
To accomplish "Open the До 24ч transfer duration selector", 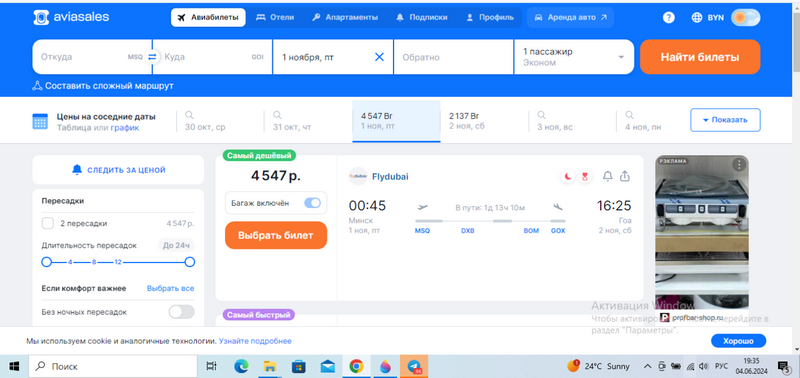I will pyautogui.click(x=176, y=245).
